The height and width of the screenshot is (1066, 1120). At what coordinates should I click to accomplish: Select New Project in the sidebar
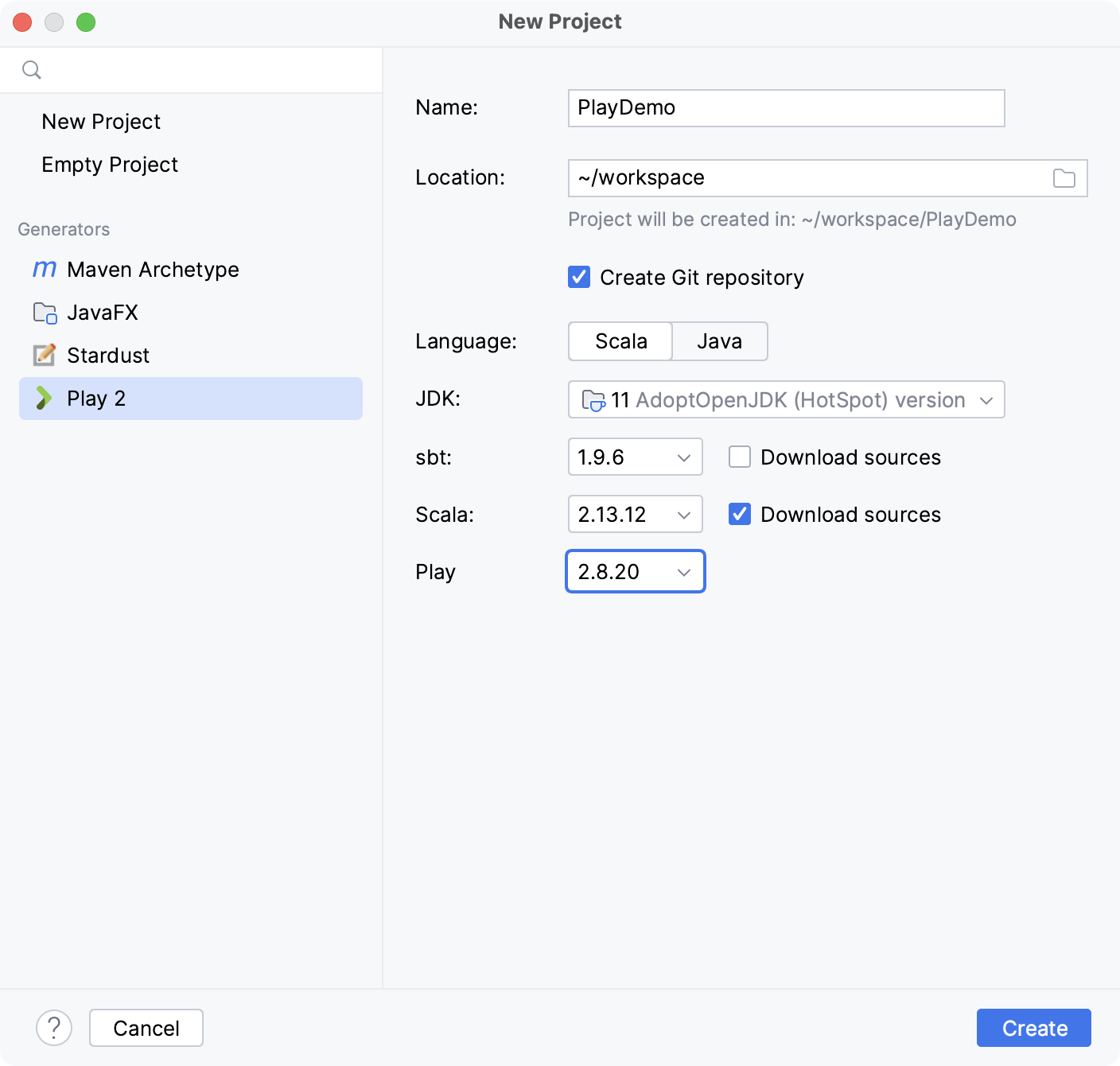coord(101,122)
